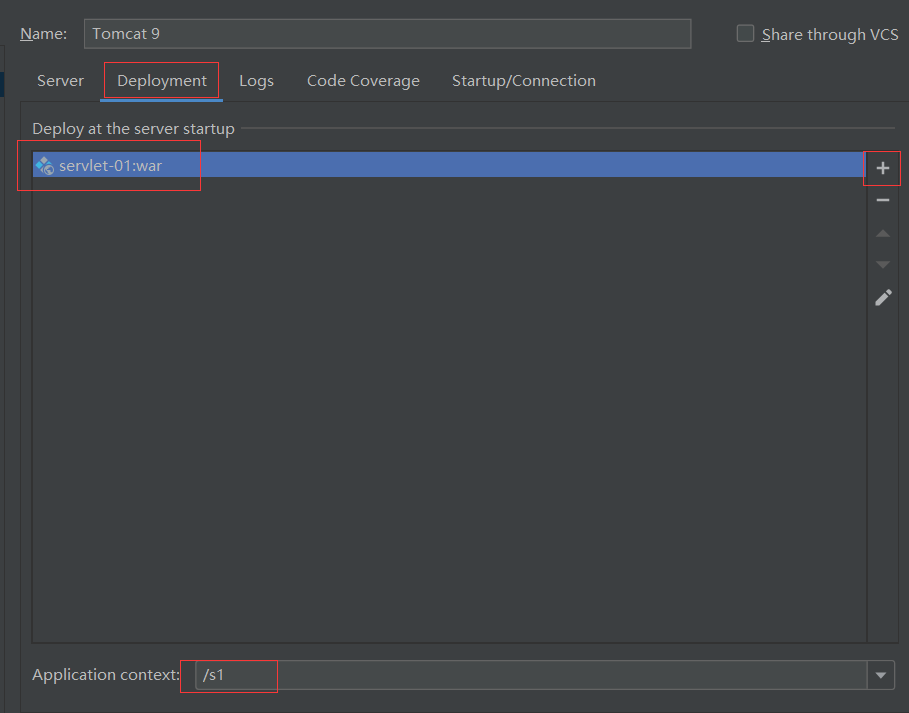This screenshot has height=713, width=909.
Task: Expand the Application context dropdown arrow
Action: pos(881,675)
